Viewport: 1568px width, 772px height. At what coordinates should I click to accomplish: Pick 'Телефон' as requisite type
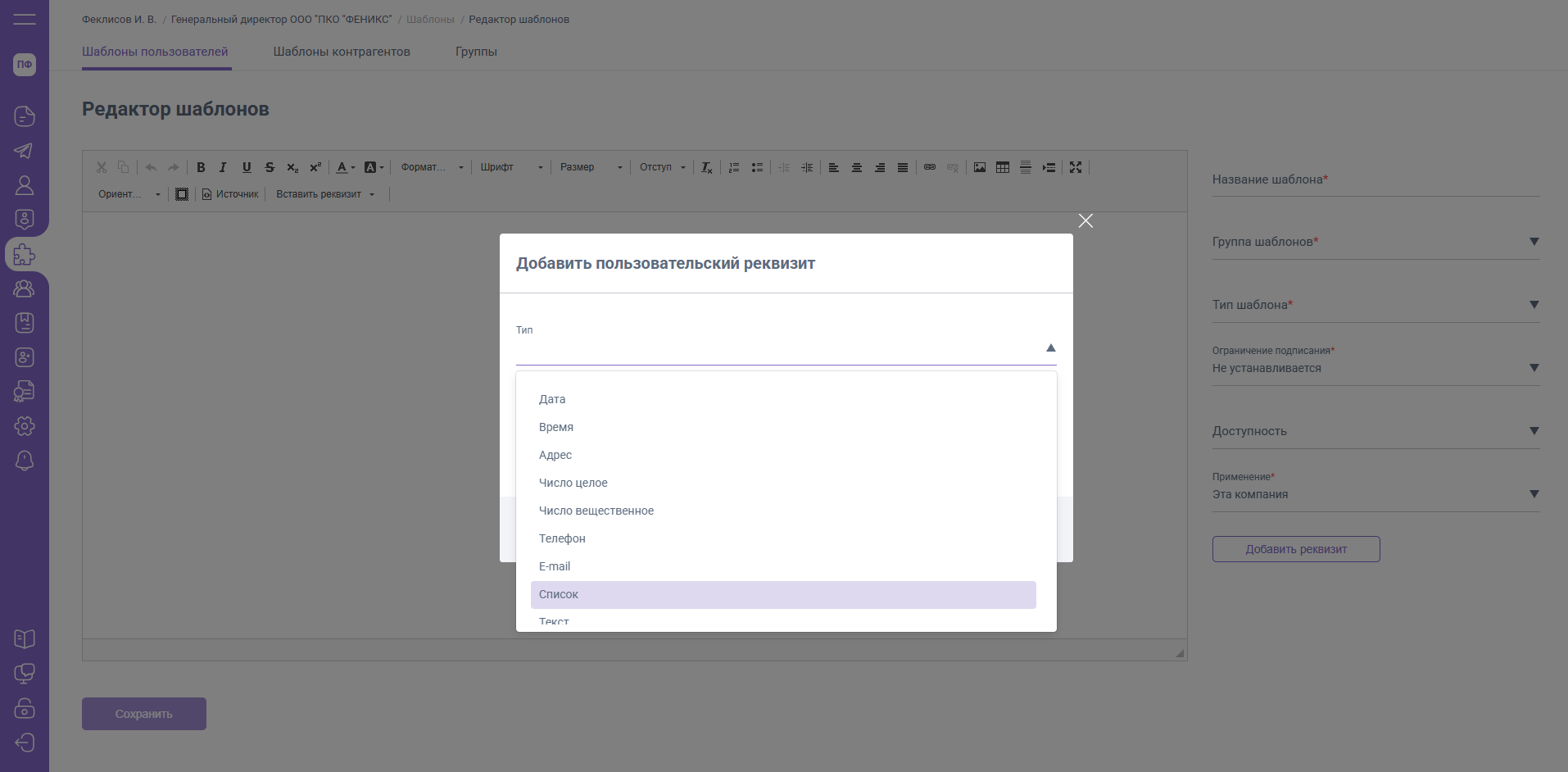tap(562, 538)
